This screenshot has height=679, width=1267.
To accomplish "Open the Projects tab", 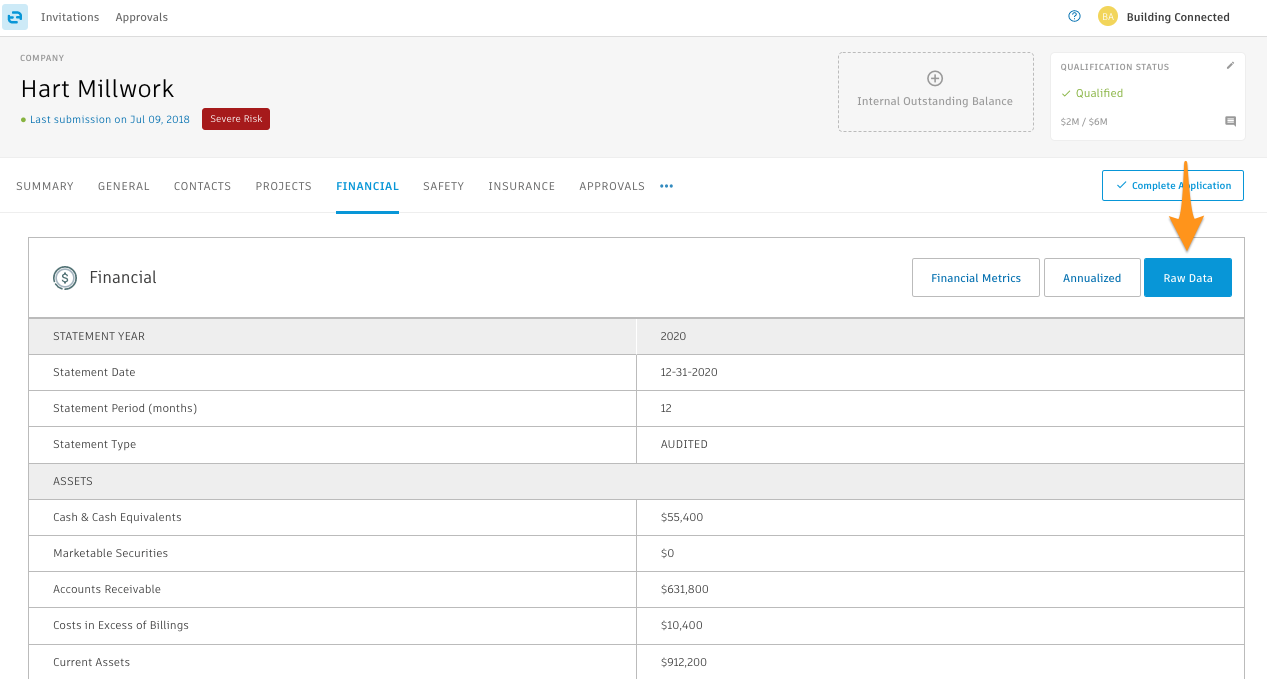I will coord(283,186).
